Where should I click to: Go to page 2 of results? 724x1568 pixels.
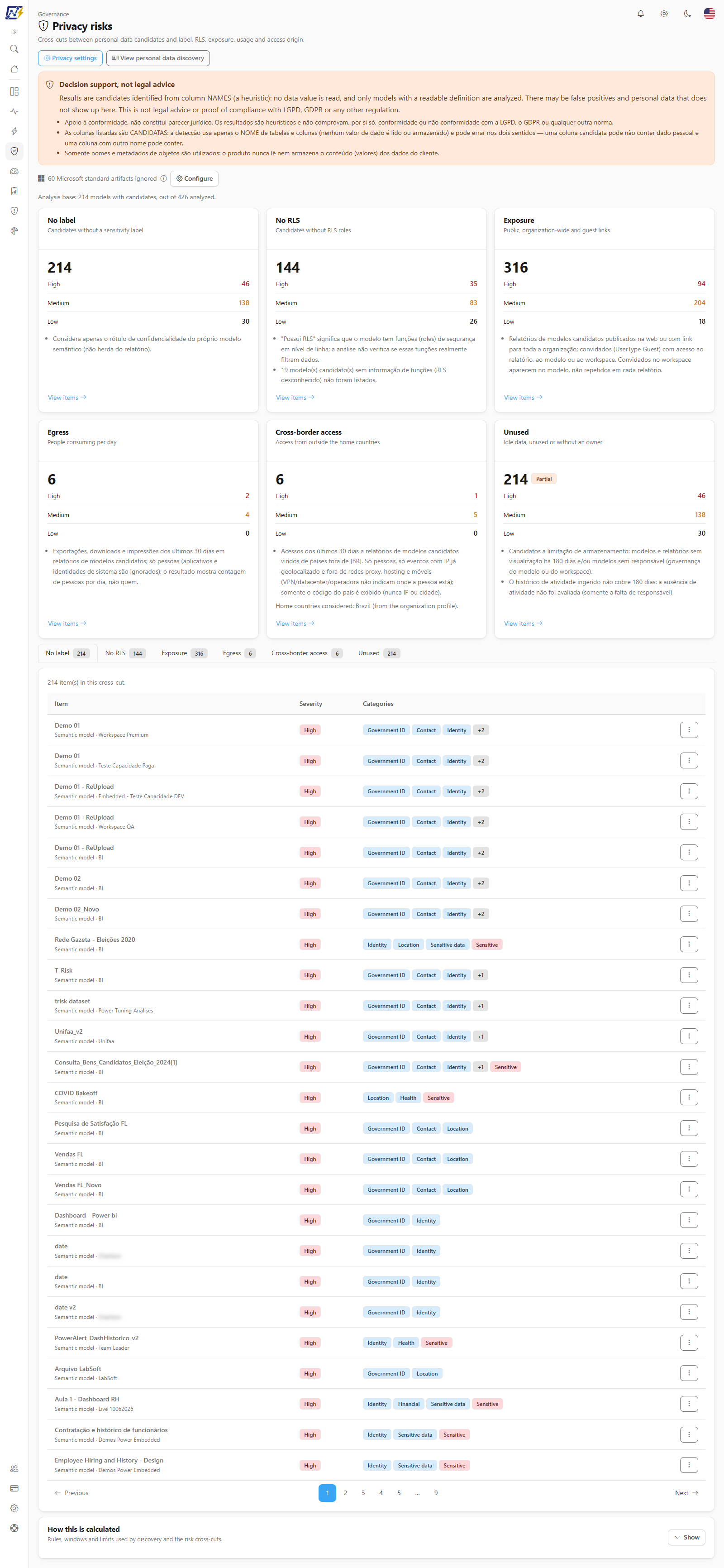click(x=345, y=1492)
